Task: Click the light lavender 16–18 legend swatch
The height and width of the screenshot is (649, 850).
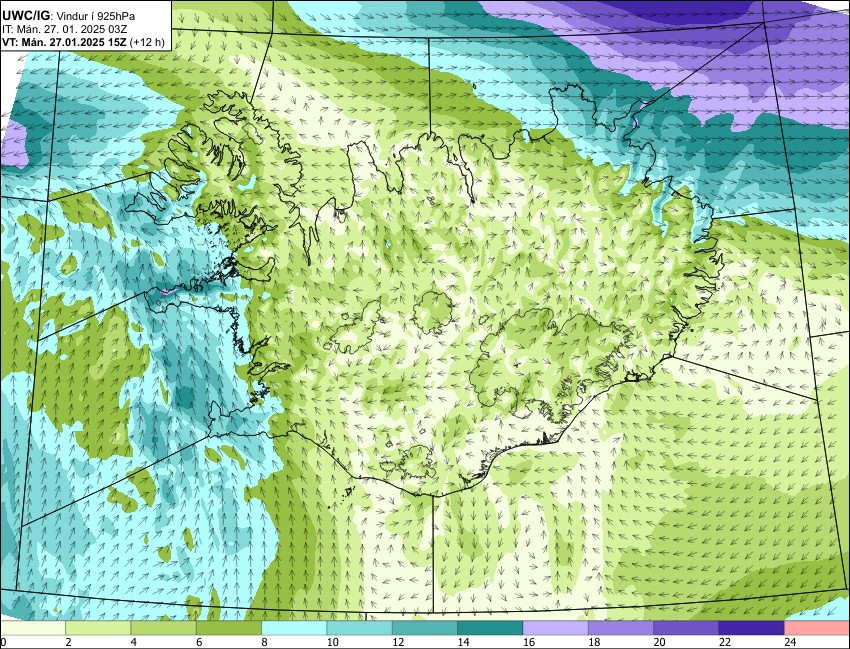Action: tap(556, 628)
